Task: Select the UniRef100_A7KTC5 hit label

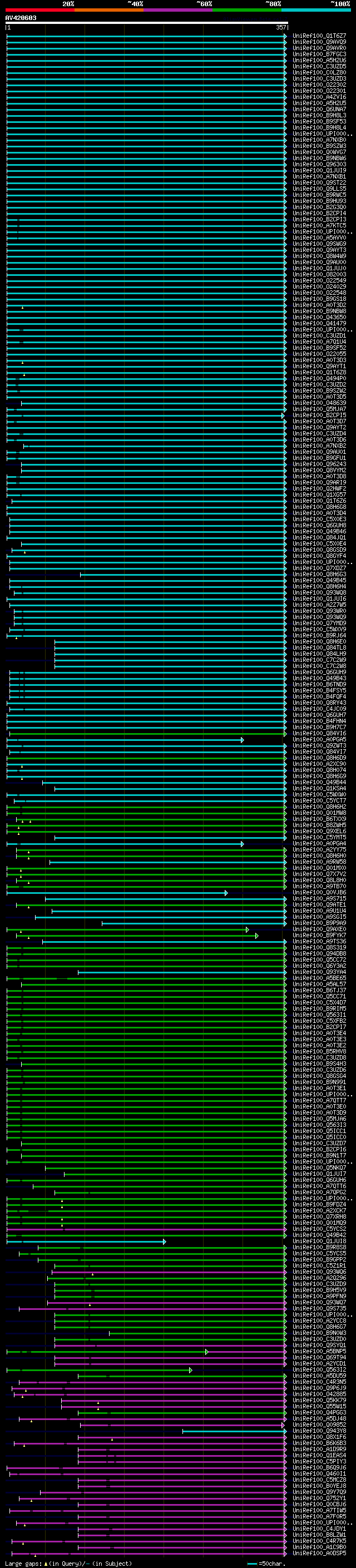Action: pos(319,225)
